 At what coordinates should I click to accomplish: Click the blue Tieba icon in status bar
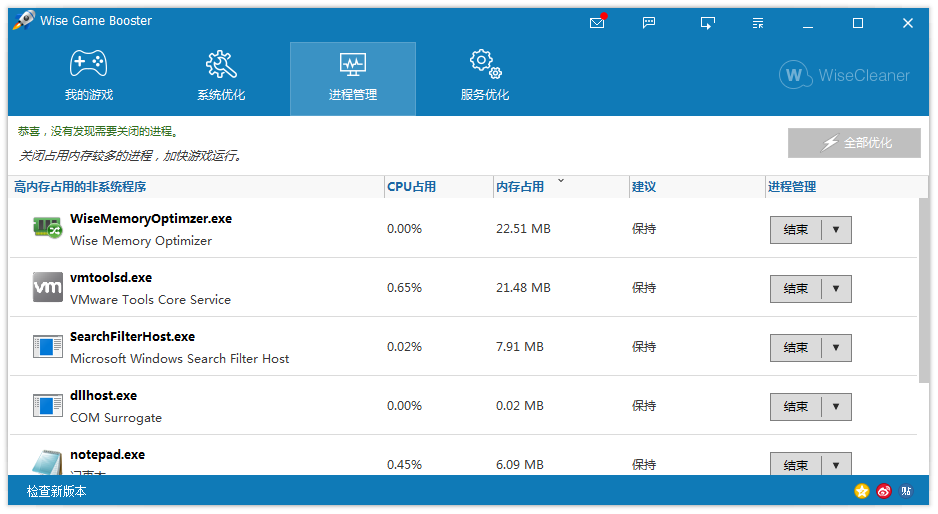coord(906,491)
